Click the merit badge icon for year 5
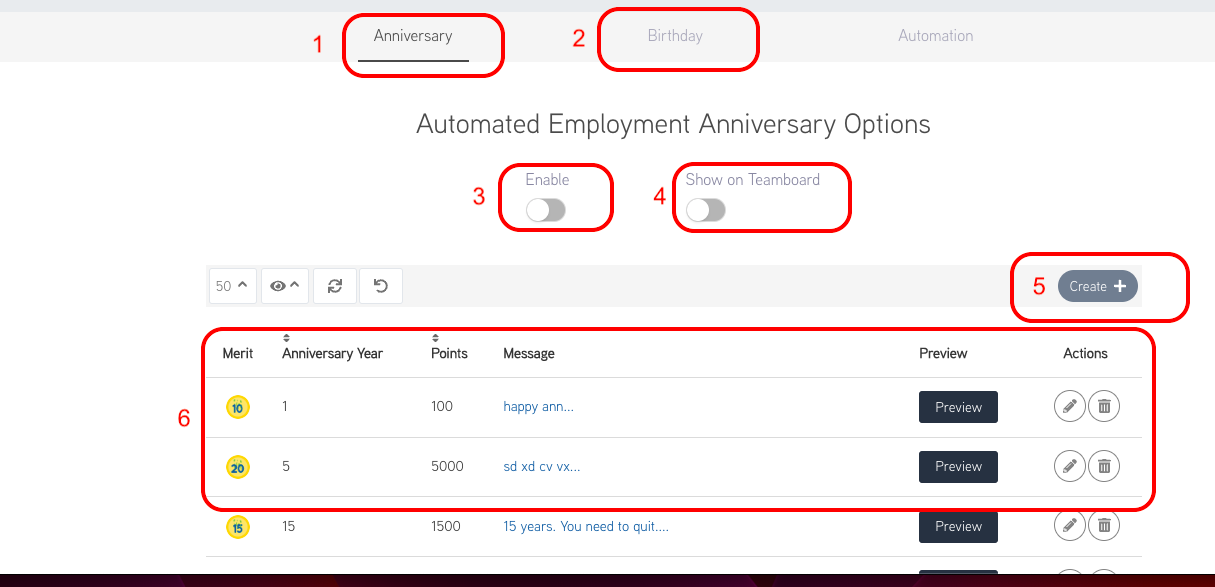 (x=238, y=466)
